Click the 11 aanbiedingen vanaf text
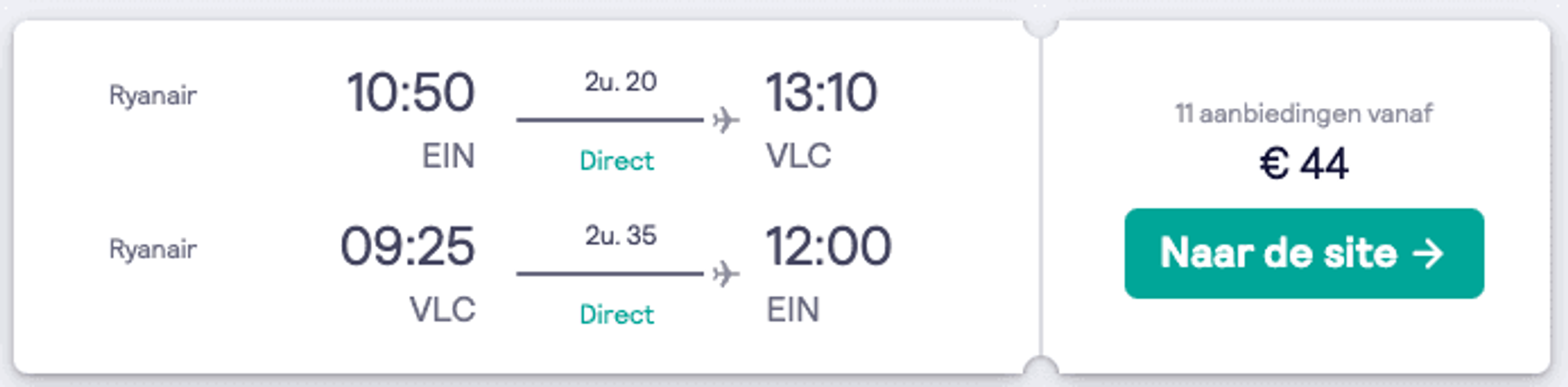Screen dimensions: 1568x387 1304,114
